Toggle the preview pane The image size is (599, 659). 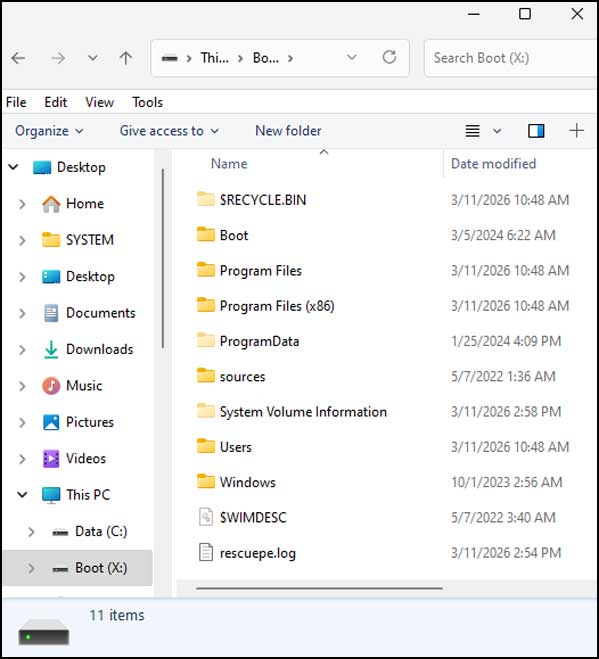pyautogui.click(x=536, y=131)
